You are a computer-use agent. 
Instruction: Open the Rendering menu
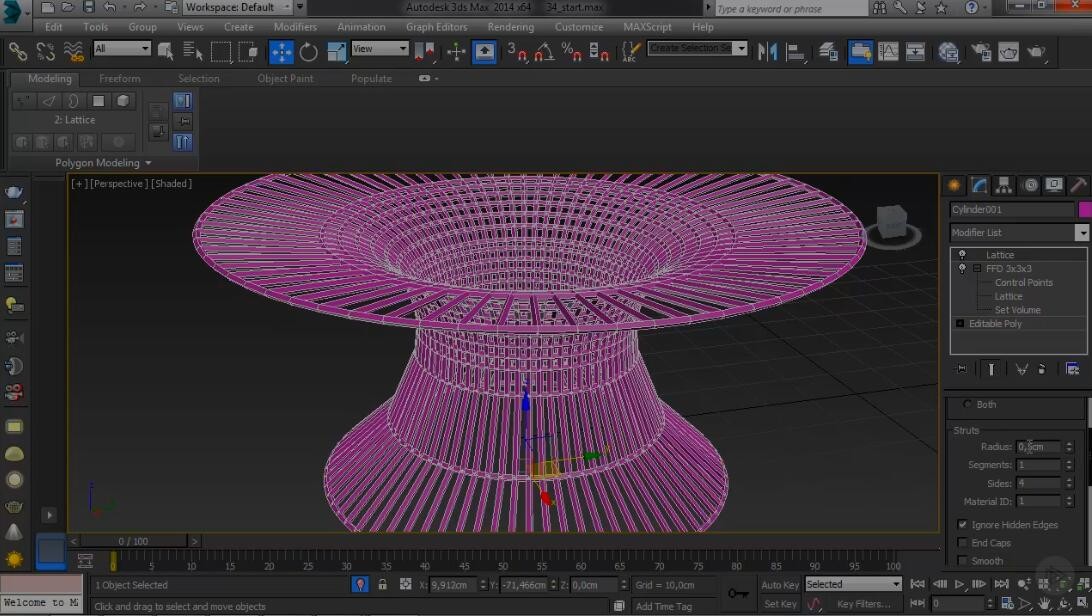[510, 27]
